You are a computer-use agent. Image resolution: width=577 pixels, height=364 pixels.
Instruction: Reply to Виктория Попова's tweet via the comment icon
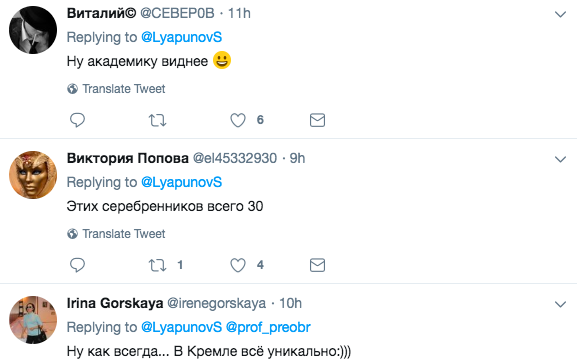(x=77, y=265)
